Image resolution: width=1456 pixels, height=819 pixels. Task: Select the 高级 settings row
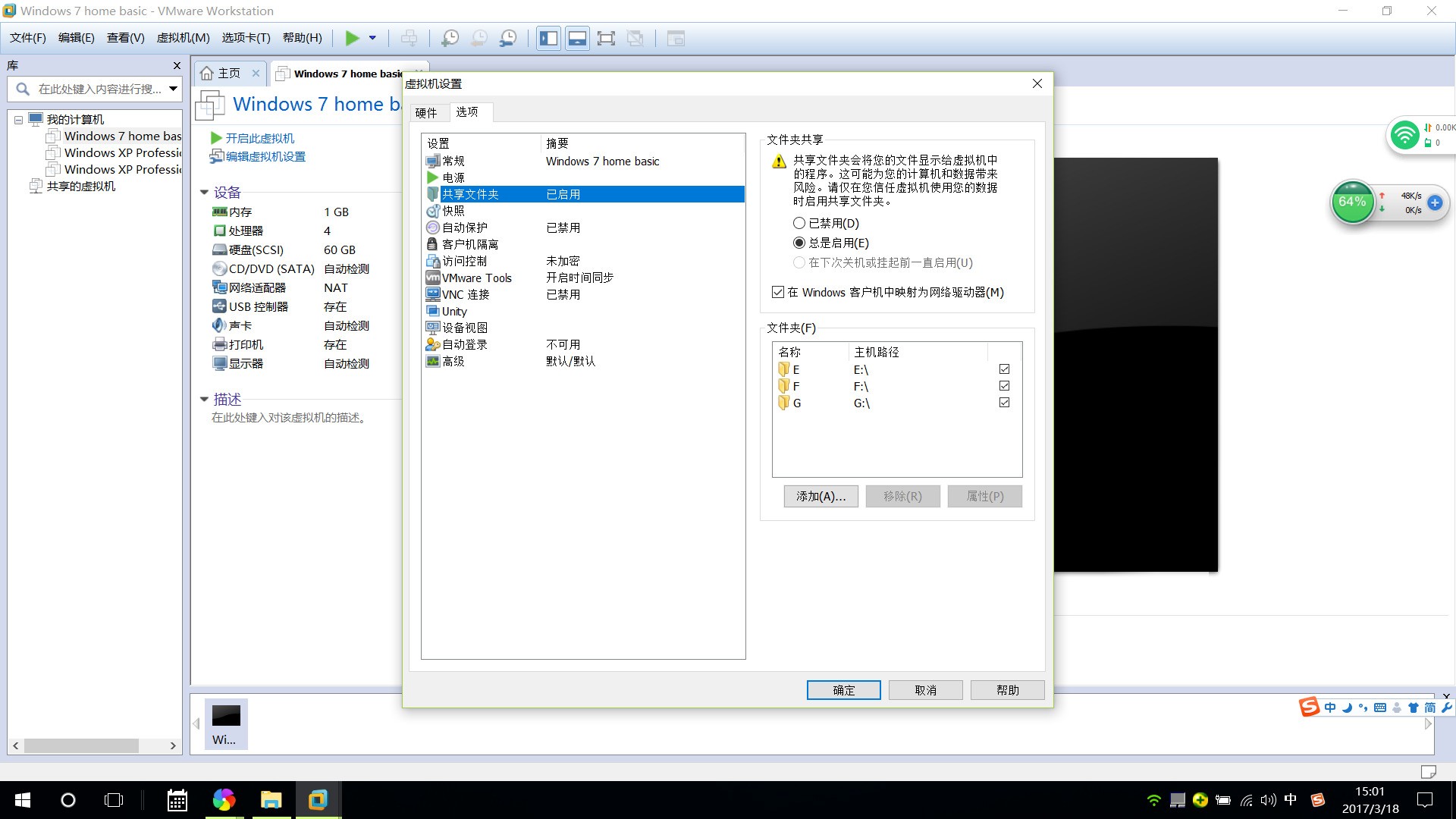(x=584, y=361)
